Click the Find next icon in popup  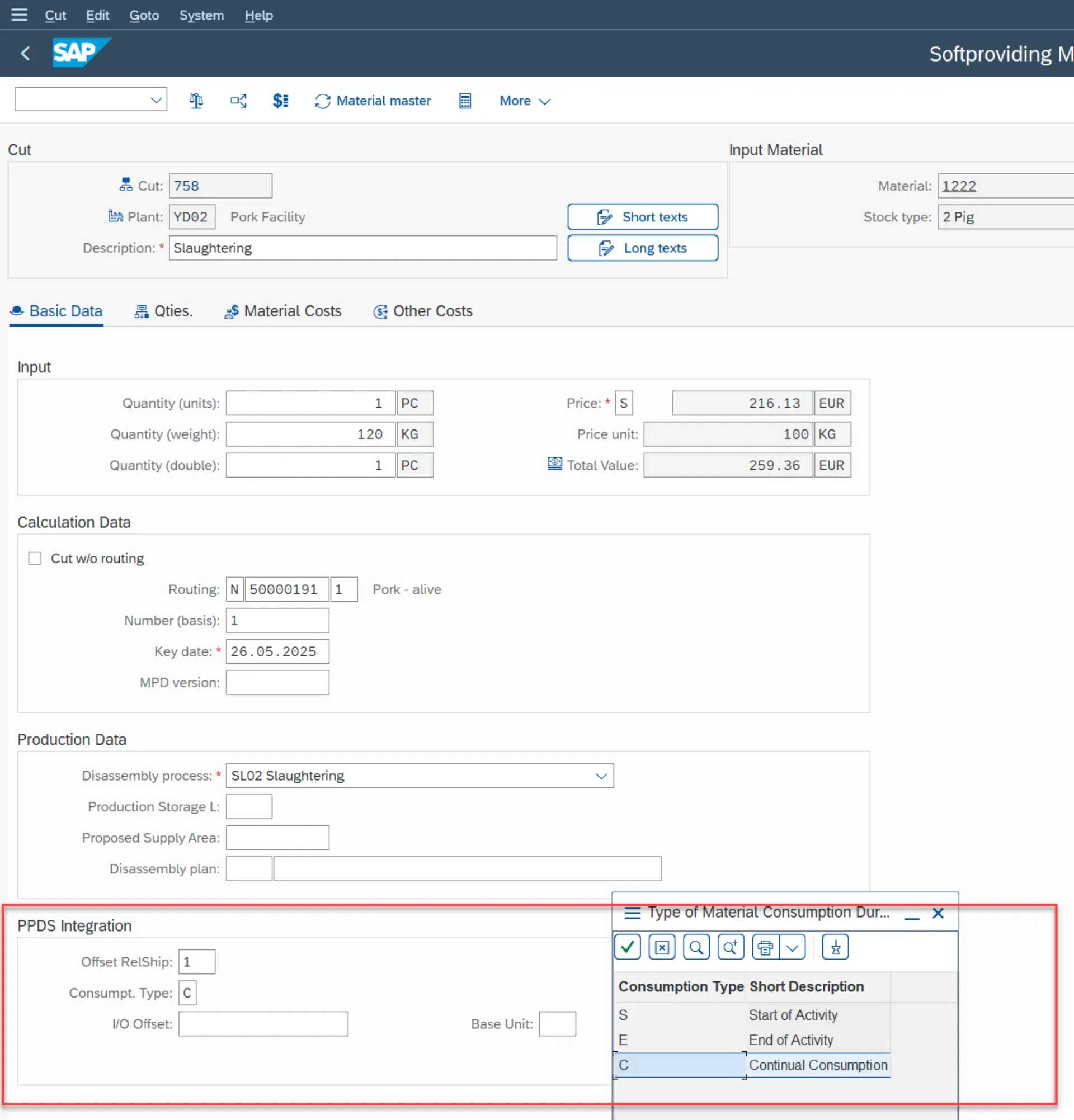click(731, 947)
